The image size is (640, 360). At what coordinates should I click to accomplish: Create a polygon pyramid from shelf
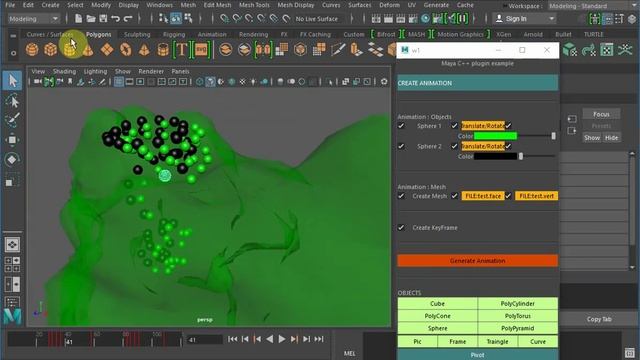[144, 50]
